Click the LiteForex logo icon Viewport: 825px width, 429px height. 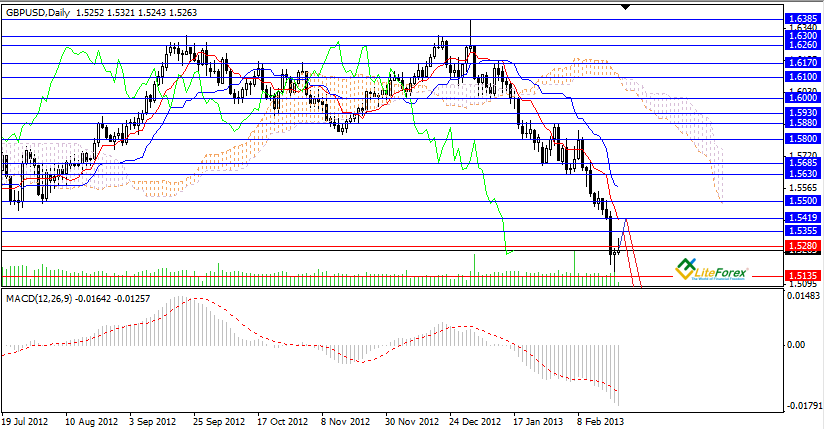coord(687,267)
